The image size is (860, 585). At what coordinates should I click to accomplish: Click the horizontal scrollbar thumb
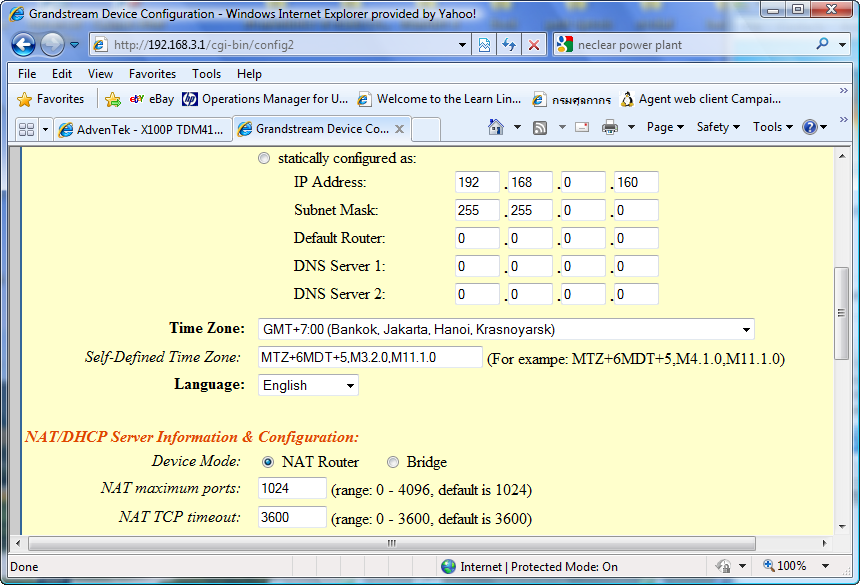392,543
